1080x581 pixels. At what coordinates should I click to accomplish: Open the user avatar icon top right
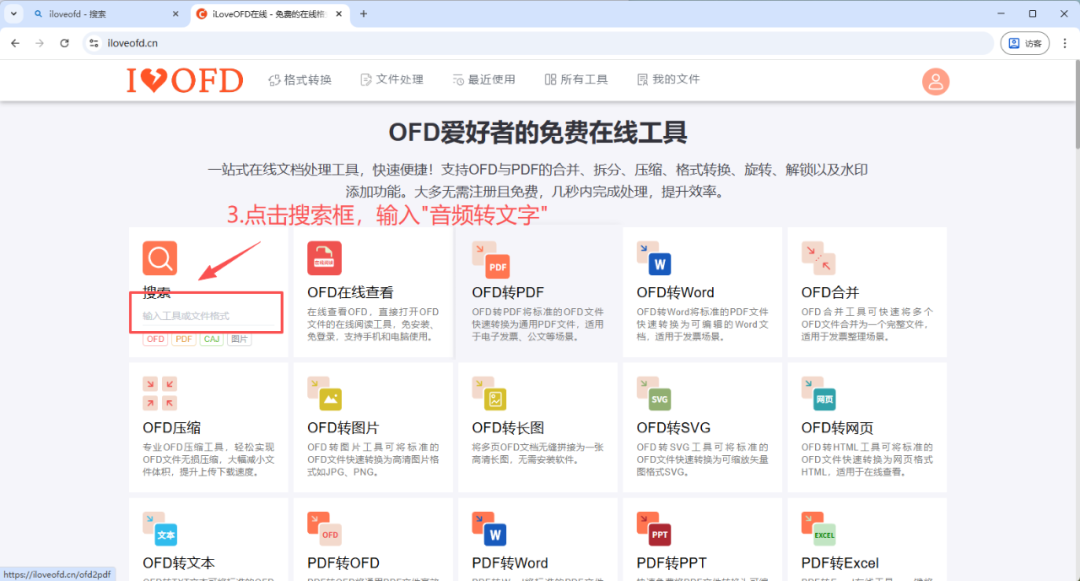[x=935, y=81]
